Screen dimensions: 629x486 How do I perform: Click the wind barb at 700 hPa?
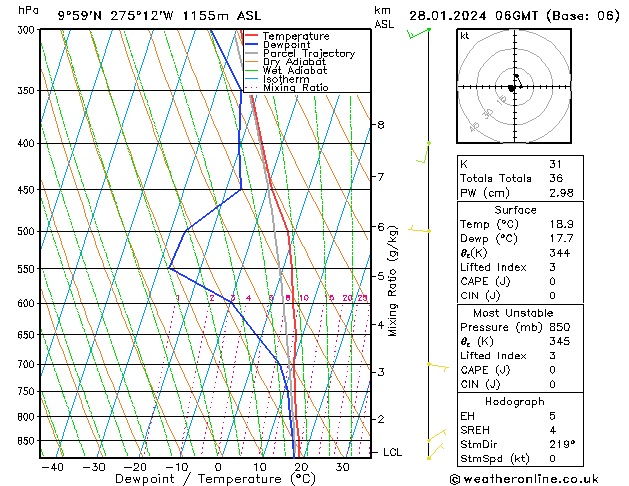[x=438, y=367]
